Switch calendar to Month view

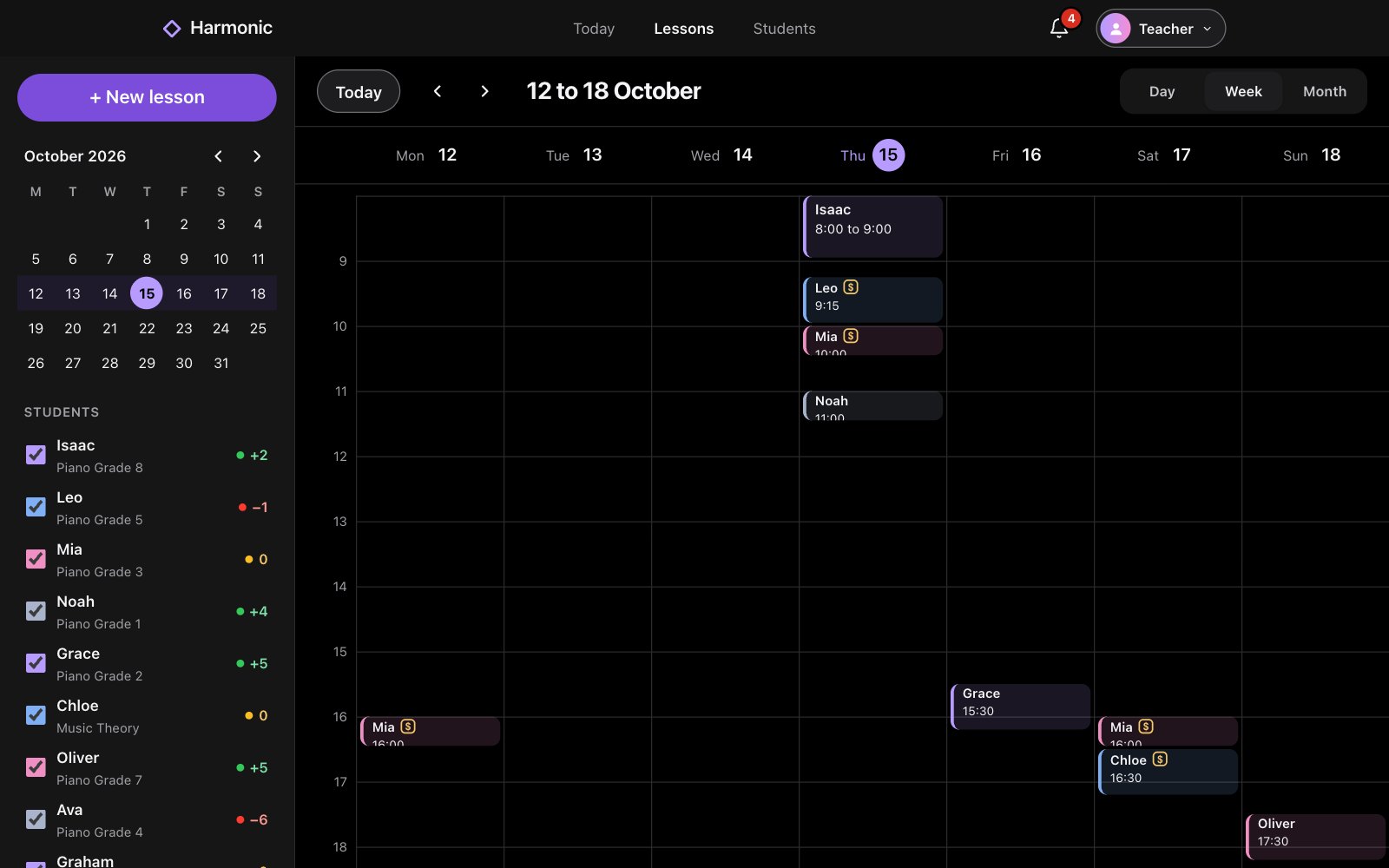tap(1325, 91)
